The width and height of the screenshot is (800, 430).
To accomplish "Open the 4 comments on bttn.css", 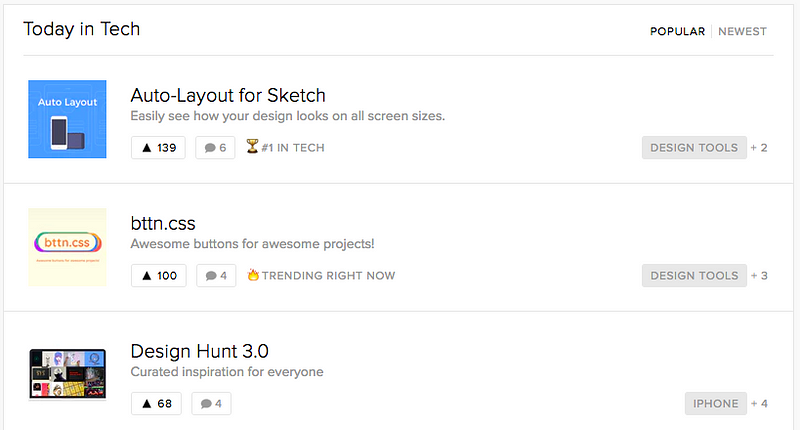I will pyautogui.click(x=216, y=276).
